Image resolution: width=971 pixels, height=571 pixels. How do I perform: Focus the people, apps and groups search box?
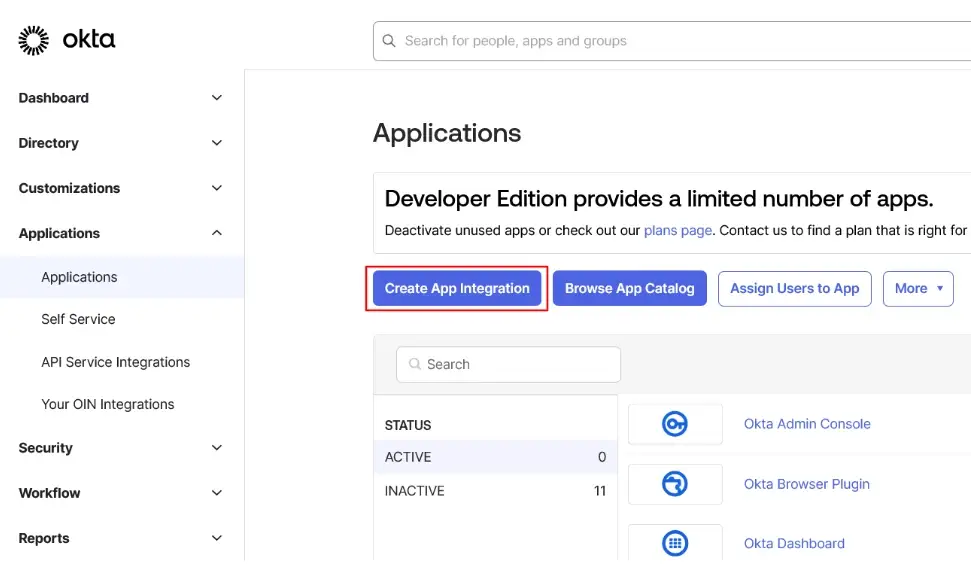point(672,41)
